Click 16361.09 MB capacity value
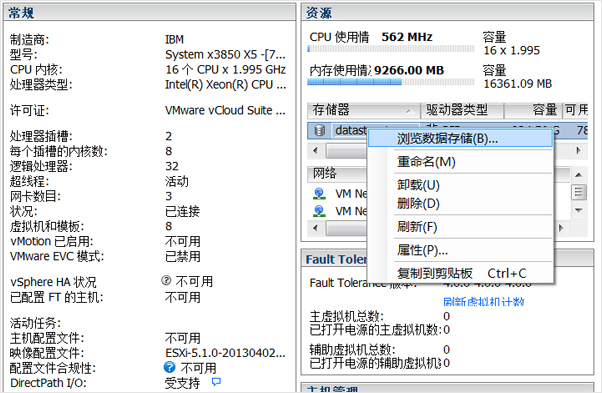The height and width of the screenshot is (393, 602). pos(518,83)
